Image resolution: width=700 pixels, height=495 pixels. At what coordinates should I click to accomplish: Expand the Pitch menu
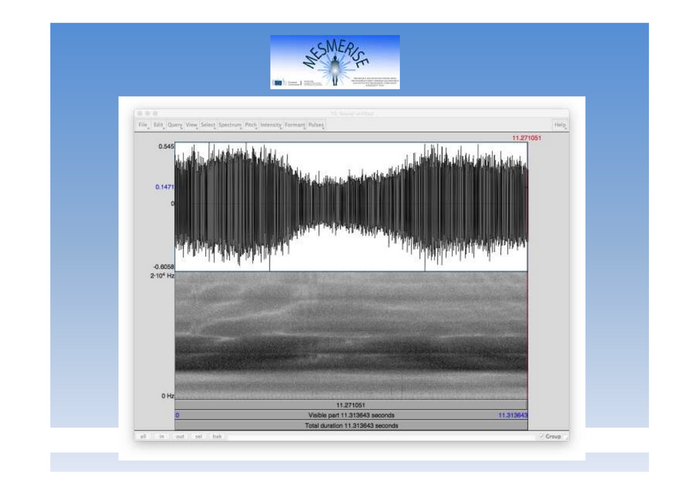pos(251,125)
